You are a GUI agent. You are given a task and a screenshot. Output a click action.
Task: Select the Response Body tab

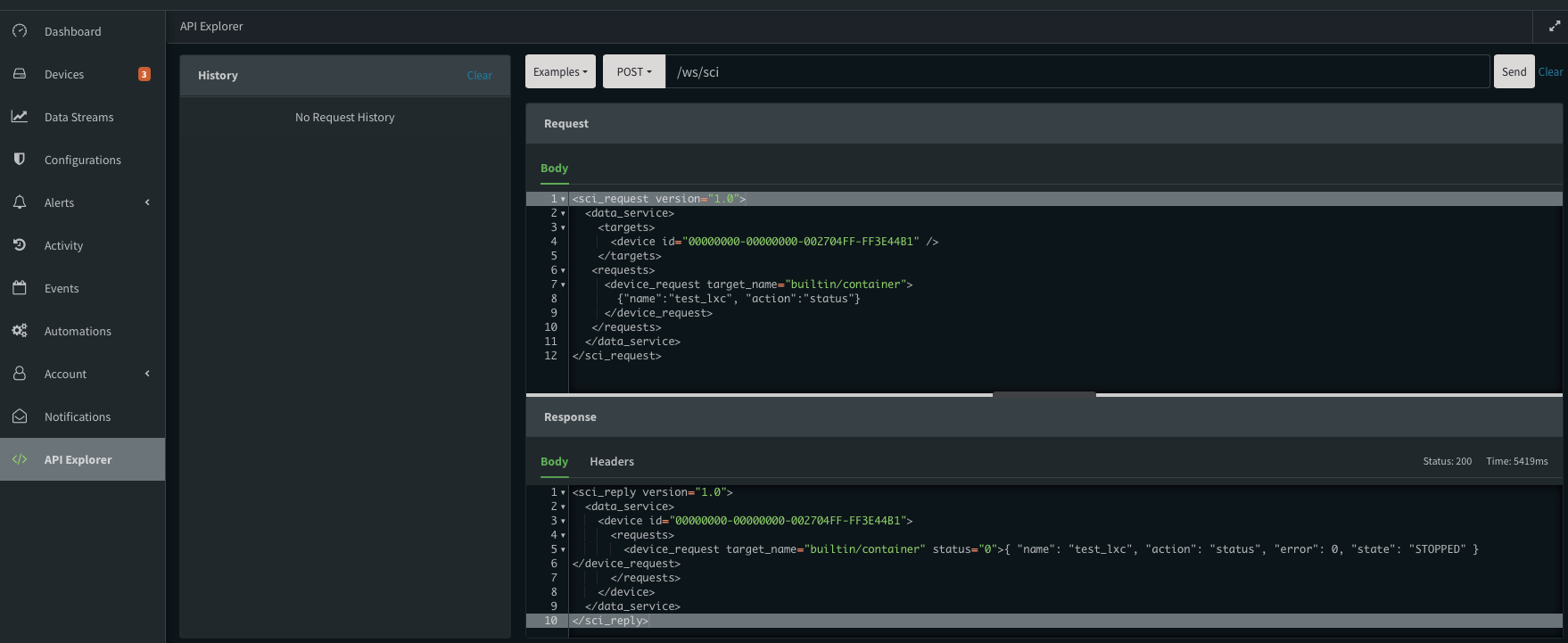(x=554, y=461)
